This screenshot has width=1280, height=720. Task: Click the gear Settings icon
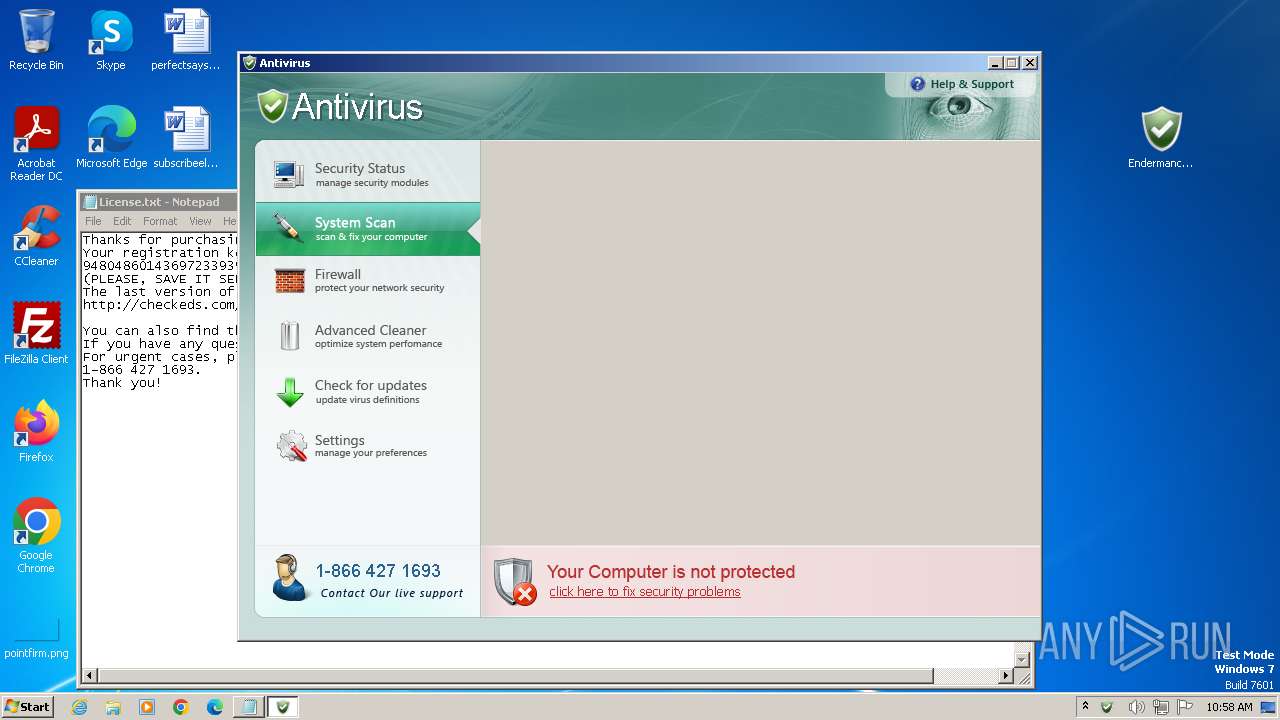(x=291, y=446)
